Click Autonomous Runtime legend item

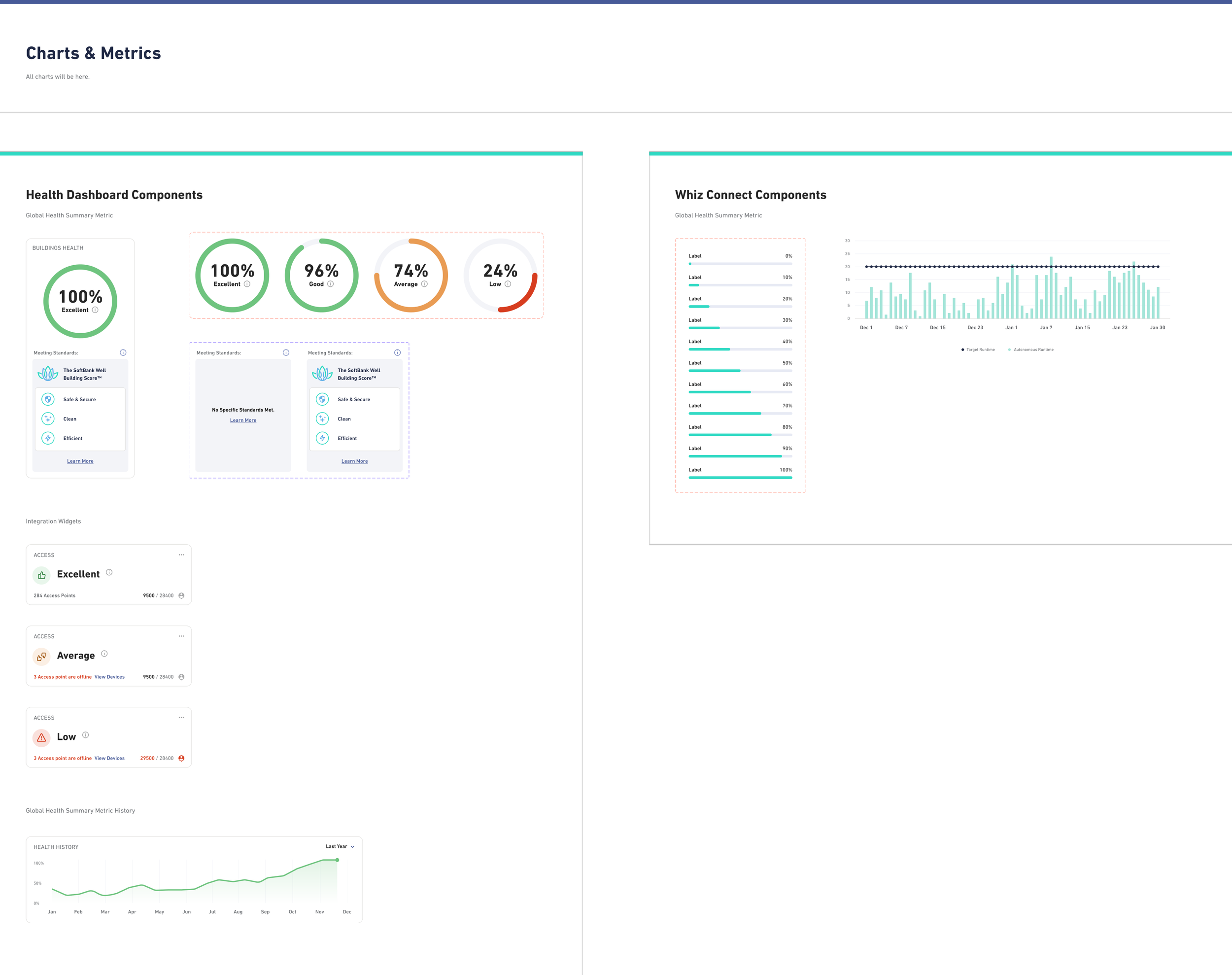point(1031,349)
